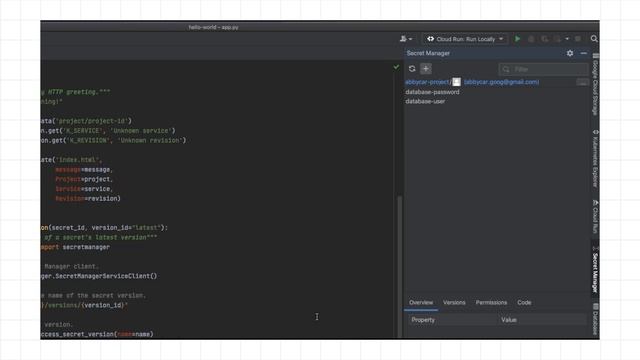Open Secret Manager panel settings gear
Image resolution: width=640 pixels, height=360 pixels.
coord(570,53)
